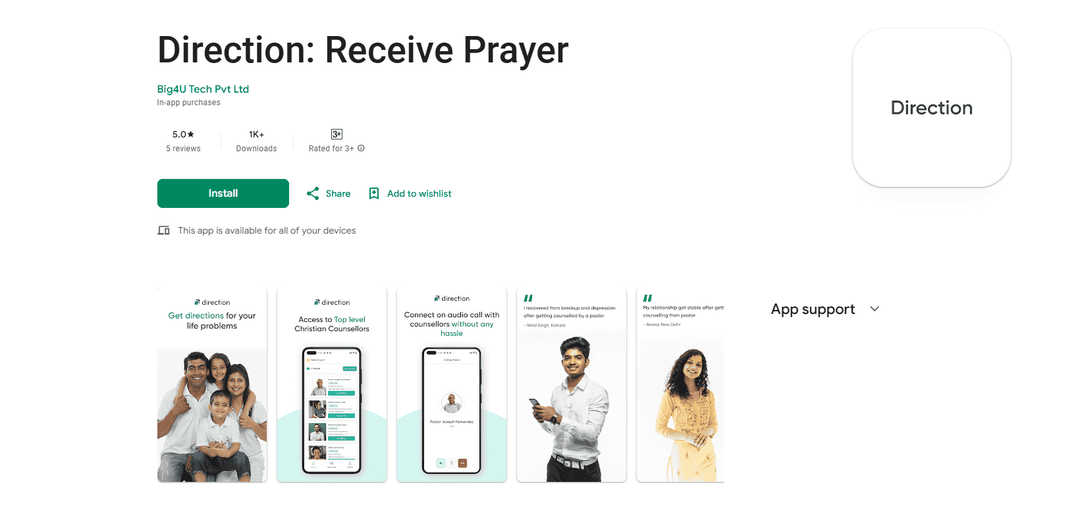The width and height of the screenshot is (1080, 512).
Task: Click the 3+ content rating badge
Action: pyautogui.click(x=337, y=134)
